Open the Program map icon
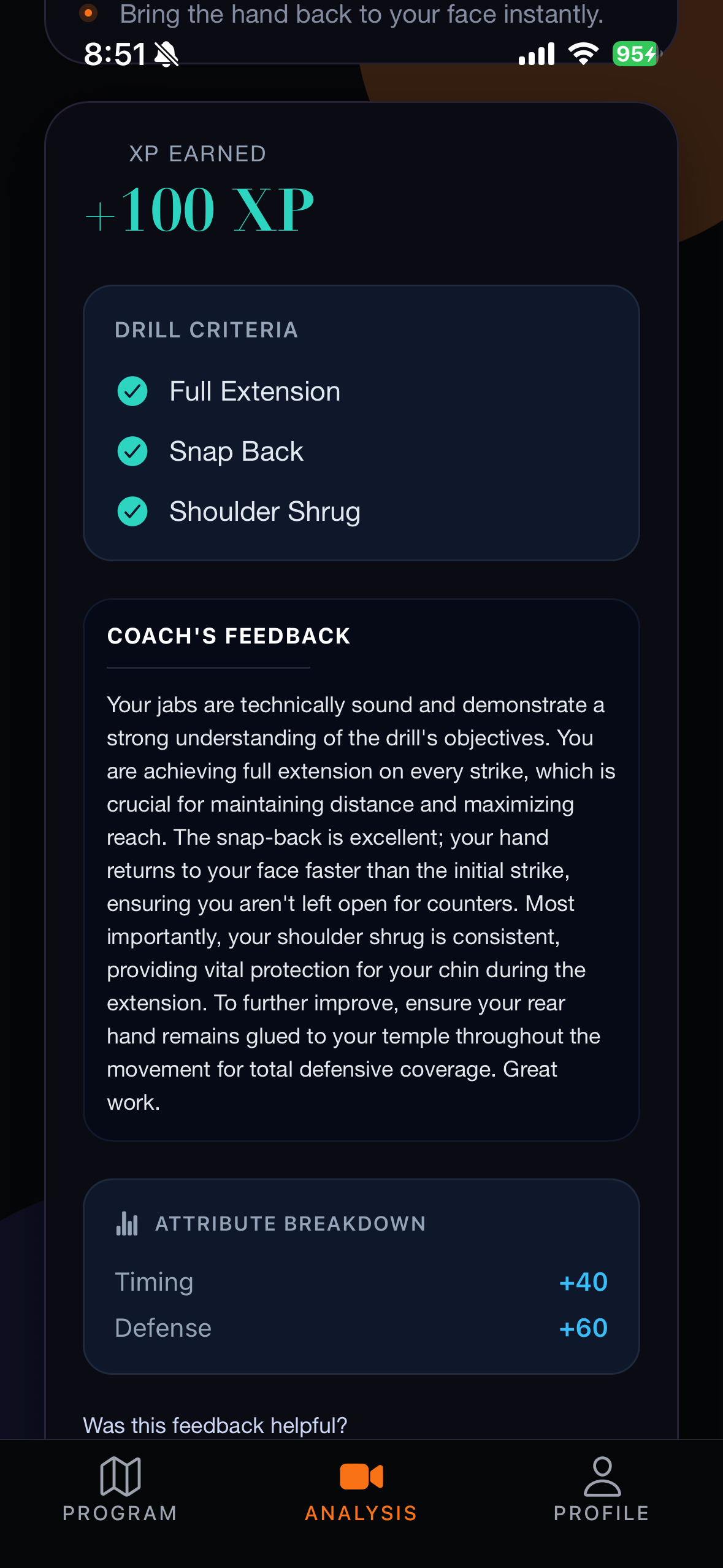This screenshot has height=1568, width=723. point(120,1478)
